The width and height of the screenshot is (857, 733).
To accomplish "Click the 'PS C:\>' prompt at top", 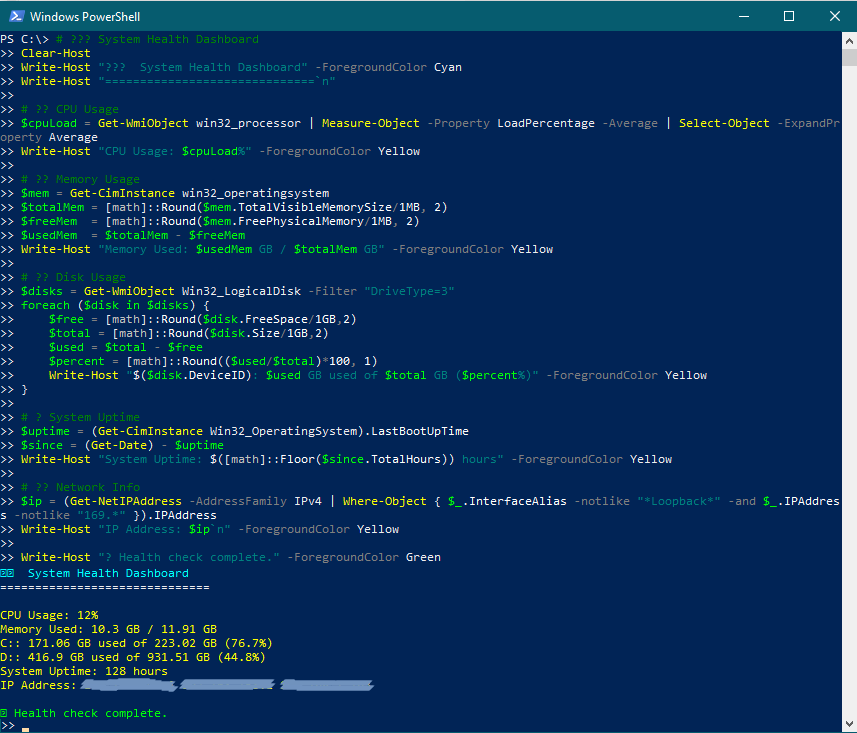I will (24, 39).
